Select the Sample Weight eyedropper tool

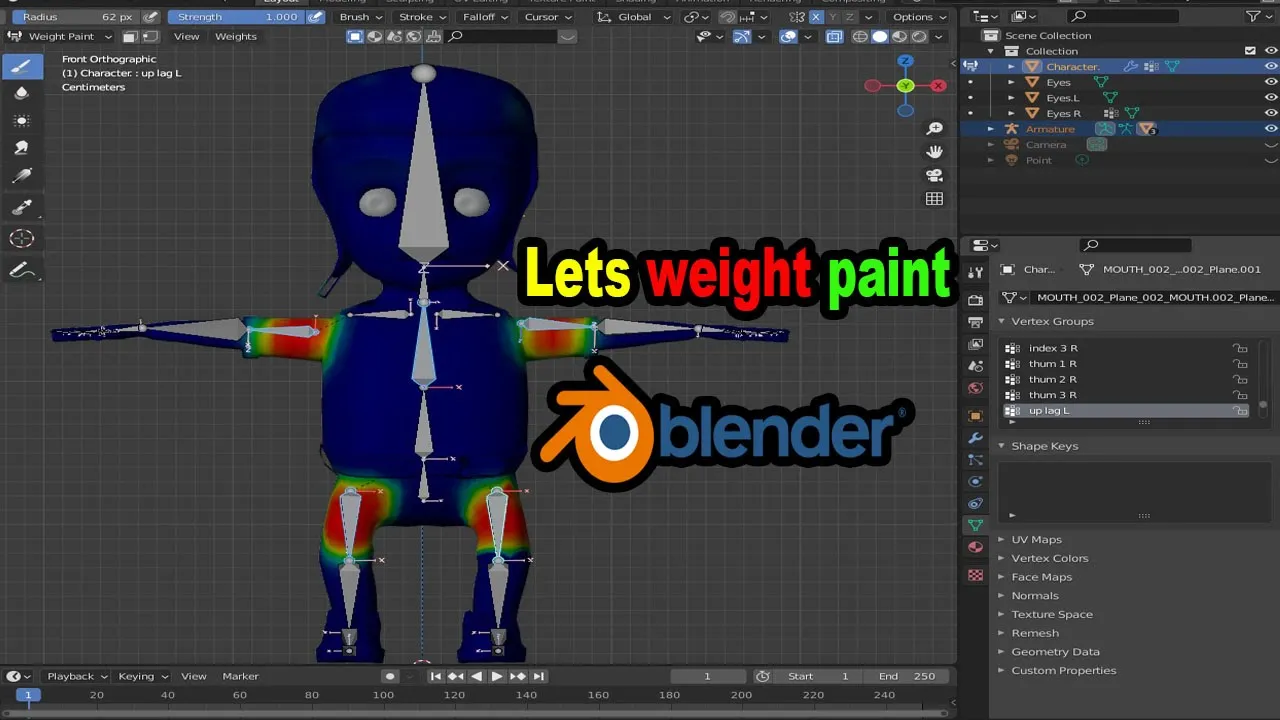click(x=22, y=207)
